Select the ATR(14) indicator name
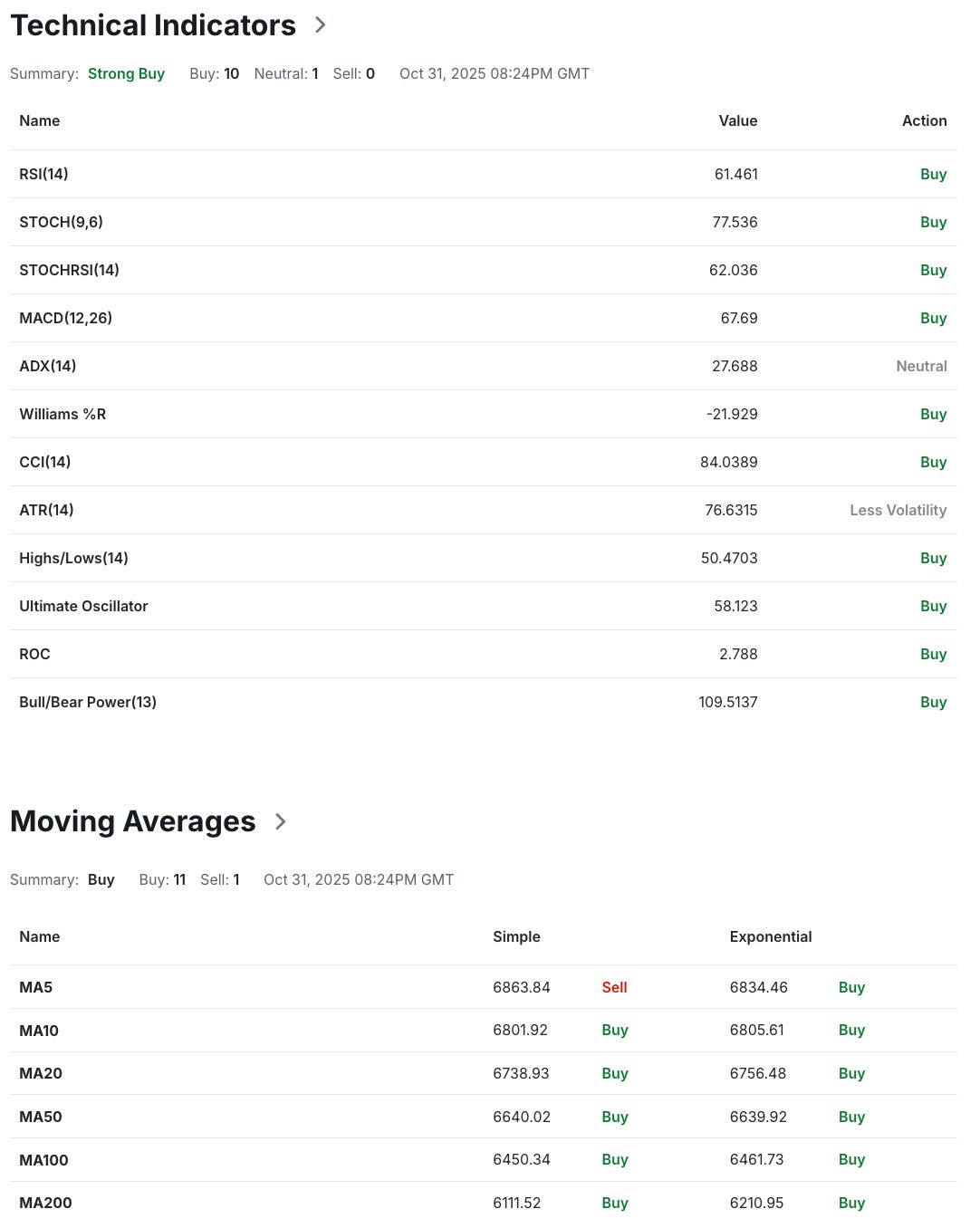980x1228 pixels. coord(46,510)
